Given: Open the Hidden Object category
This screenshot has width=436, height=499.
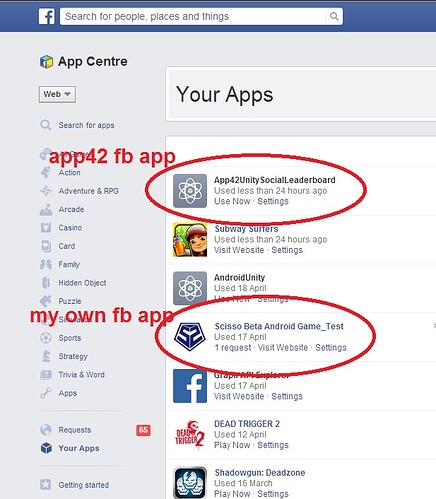Looking at the screenshot, I should tap(82, 283).
